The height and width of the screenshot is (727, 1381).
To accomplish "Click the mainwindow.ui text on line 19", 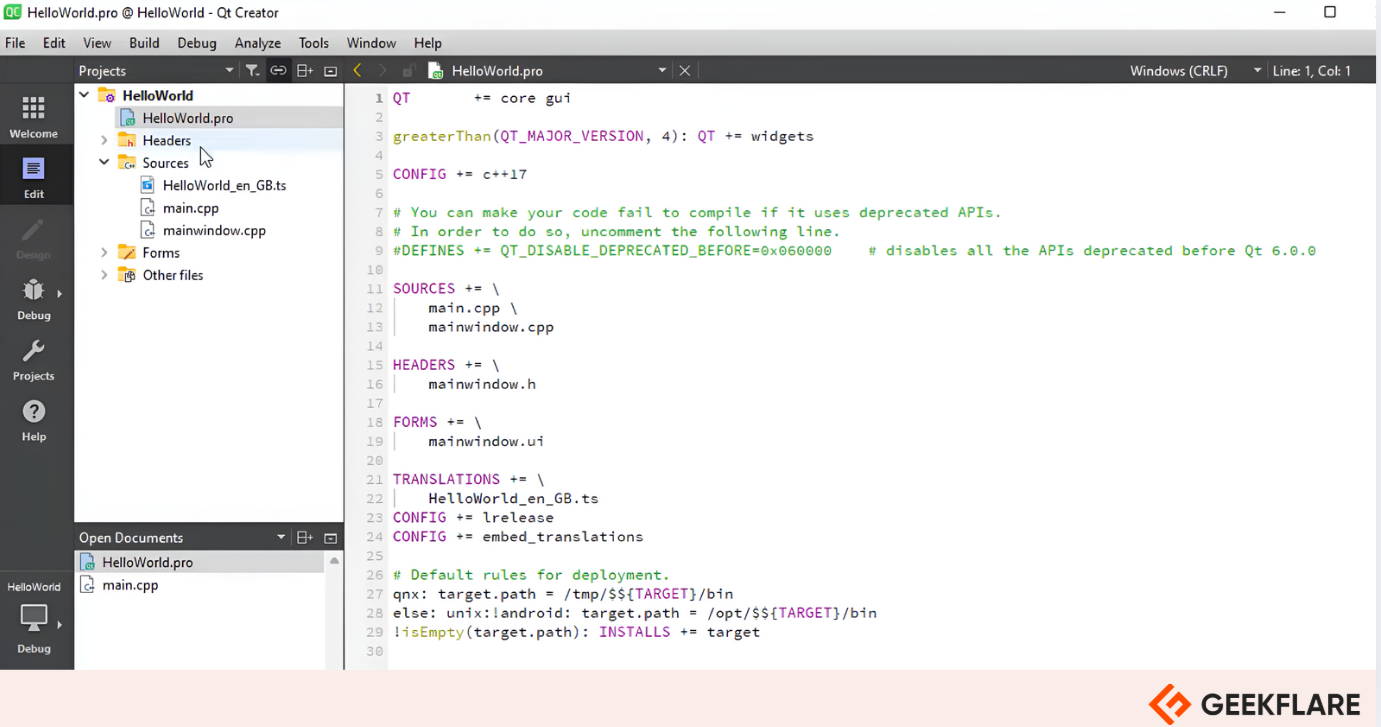I will (x=486, y=441).
